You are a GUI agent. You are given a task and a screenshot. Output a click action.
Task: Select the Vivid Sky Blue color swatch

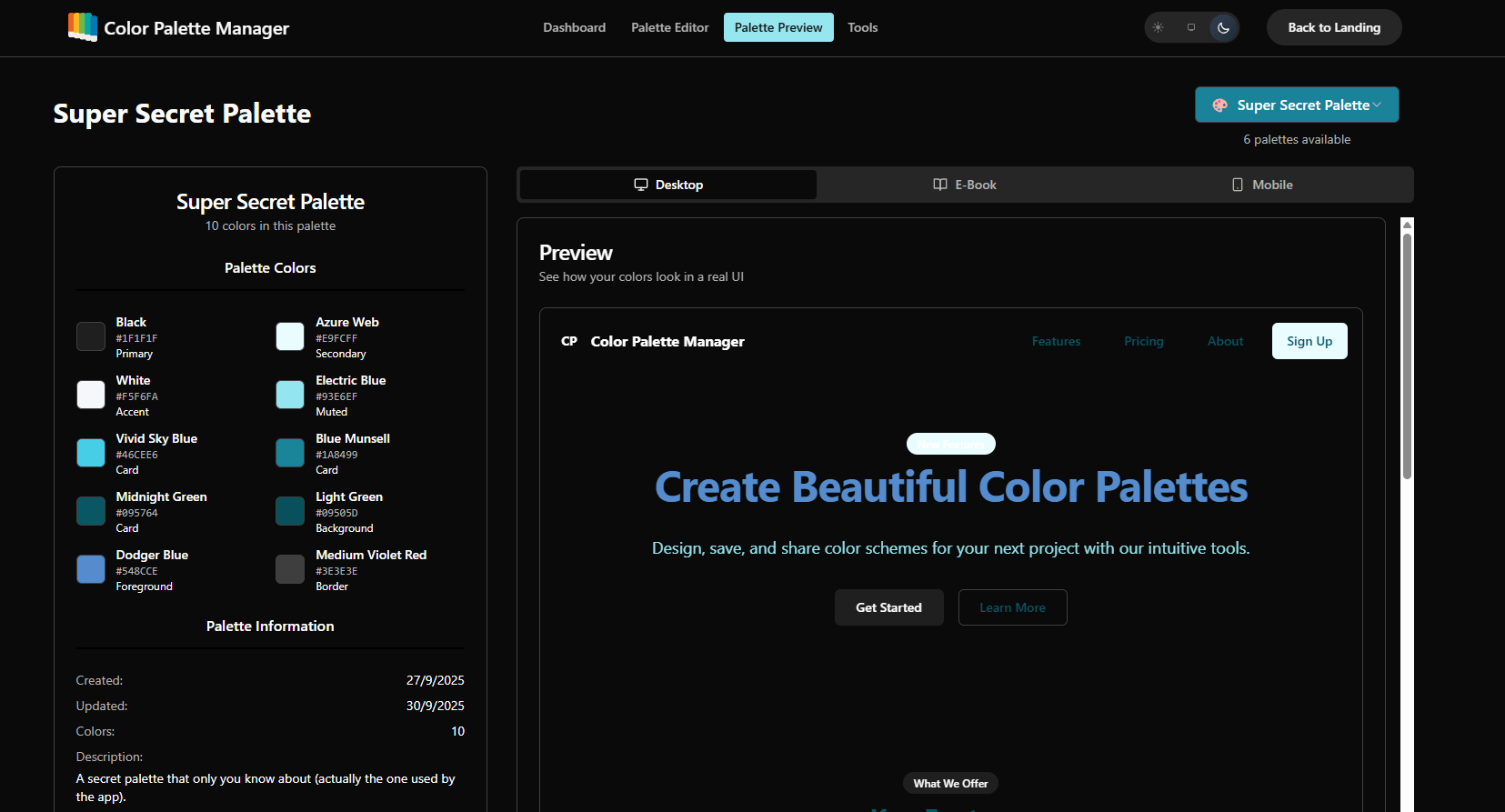point(91,453)
